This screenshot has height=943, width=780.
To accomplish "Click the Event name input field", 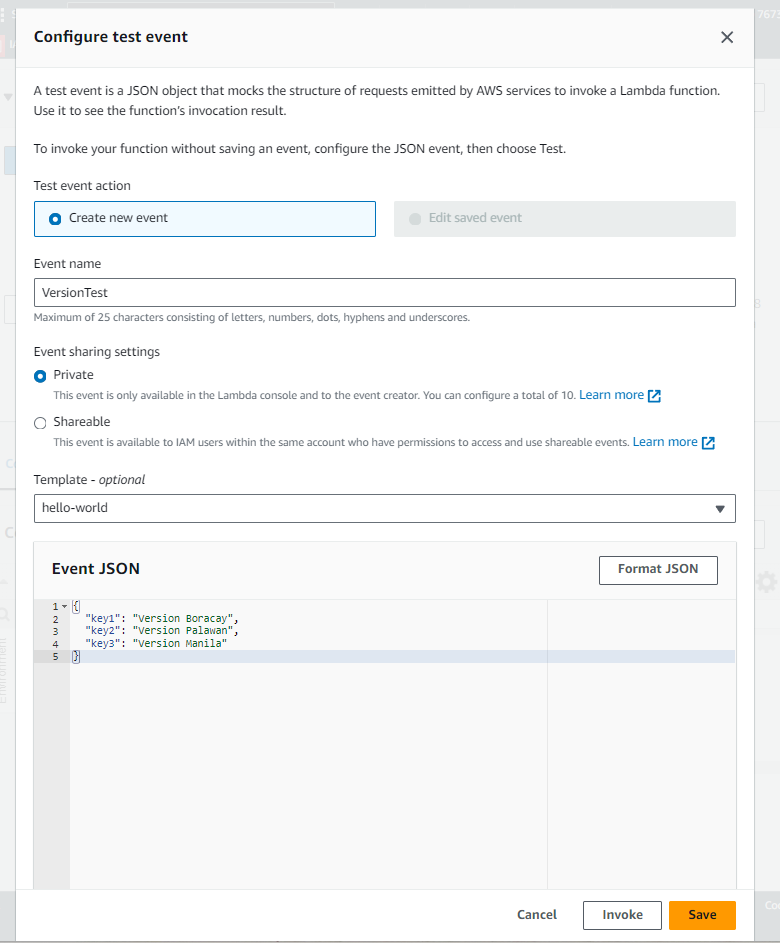I will pyautogui.click(x=384, y=293).
